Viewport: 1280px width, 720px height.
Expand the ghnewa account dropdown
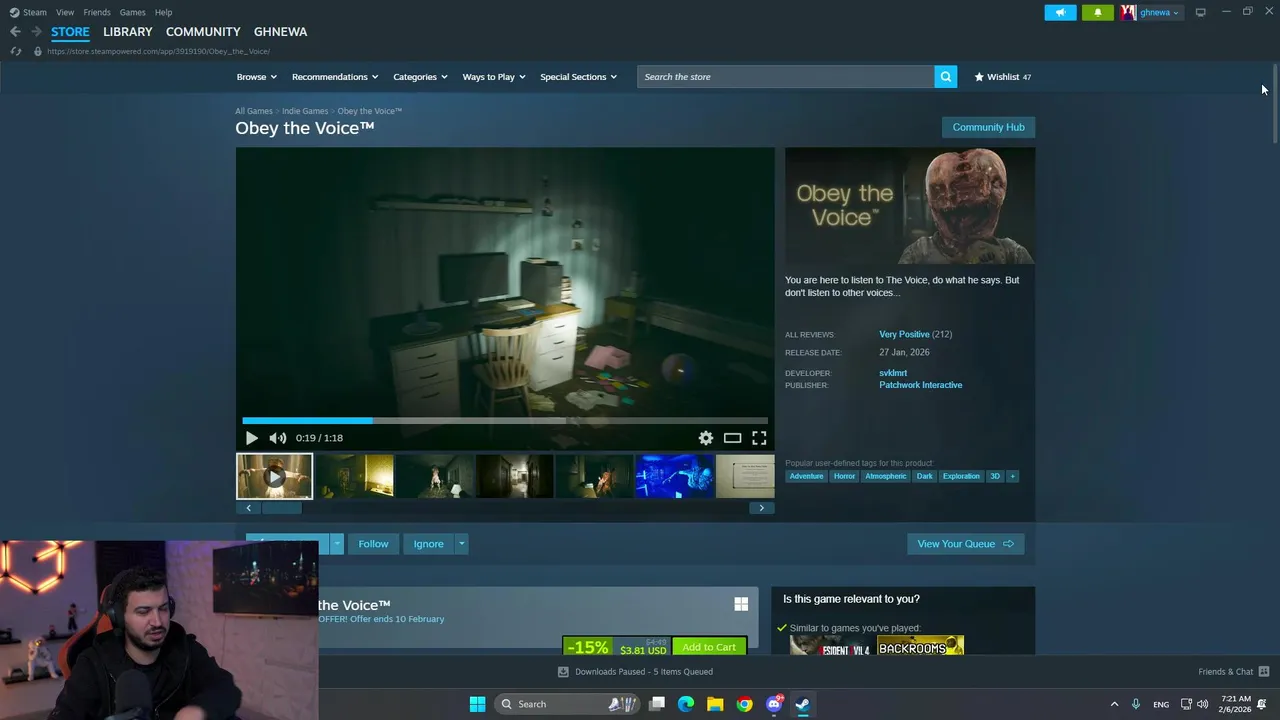click(x=1175, y=13)
